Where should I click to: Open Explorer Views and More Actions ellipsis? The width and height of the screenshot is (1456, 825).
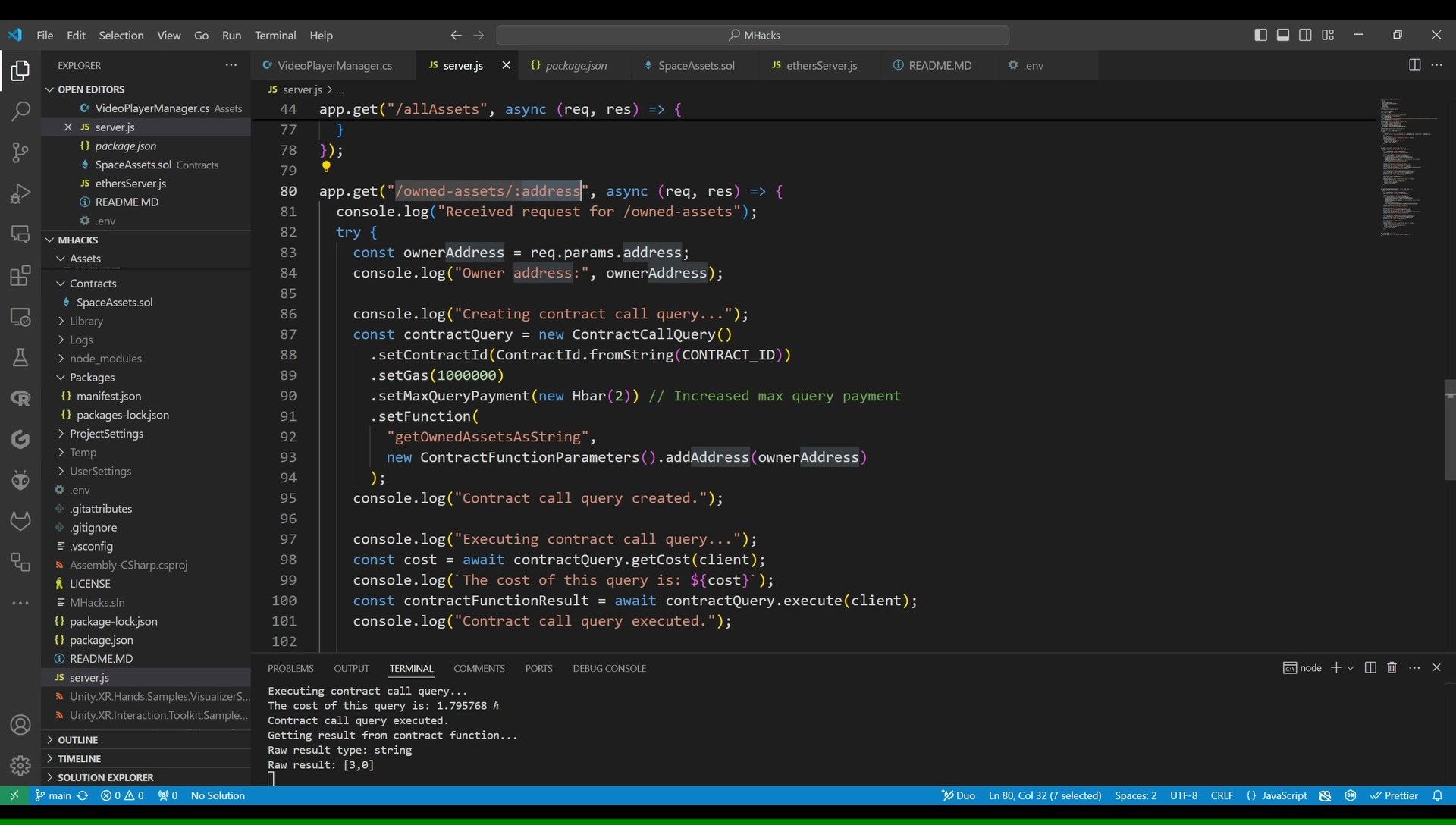tap(231, 65)
